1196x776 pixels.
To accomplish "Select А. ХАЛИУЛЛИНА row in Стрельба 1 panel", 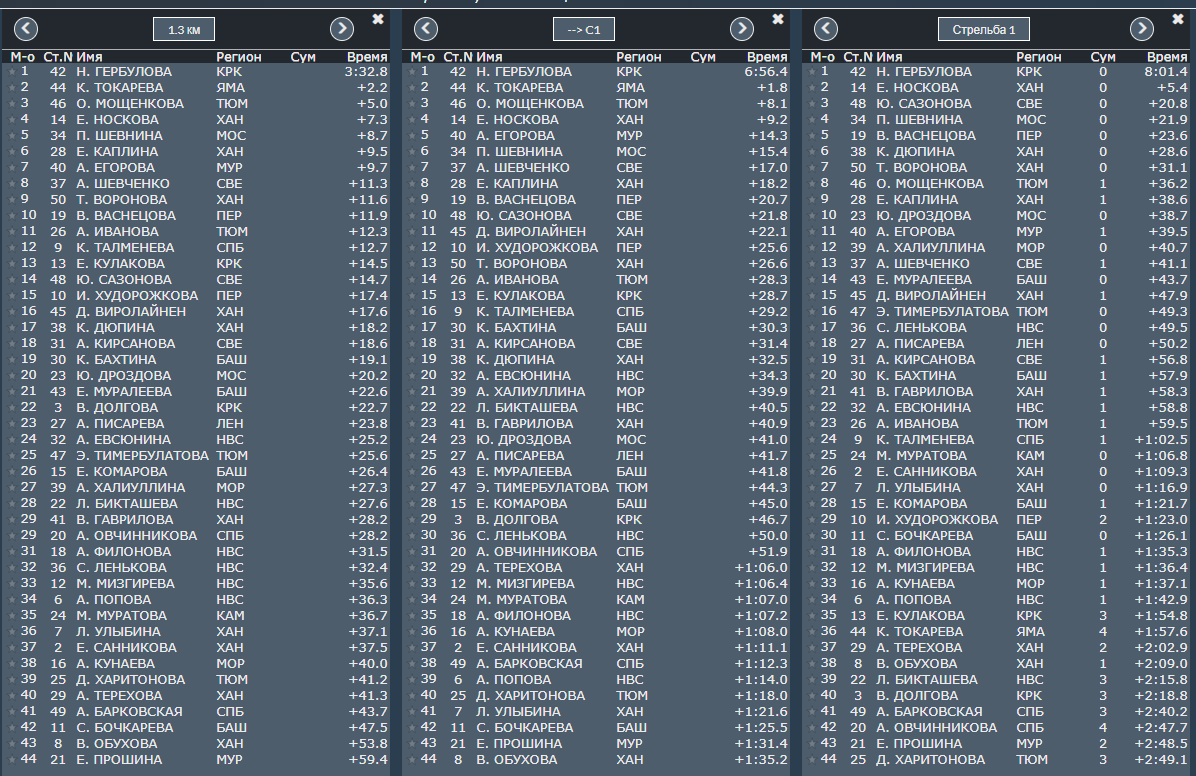I will click(x=998, y=248).
